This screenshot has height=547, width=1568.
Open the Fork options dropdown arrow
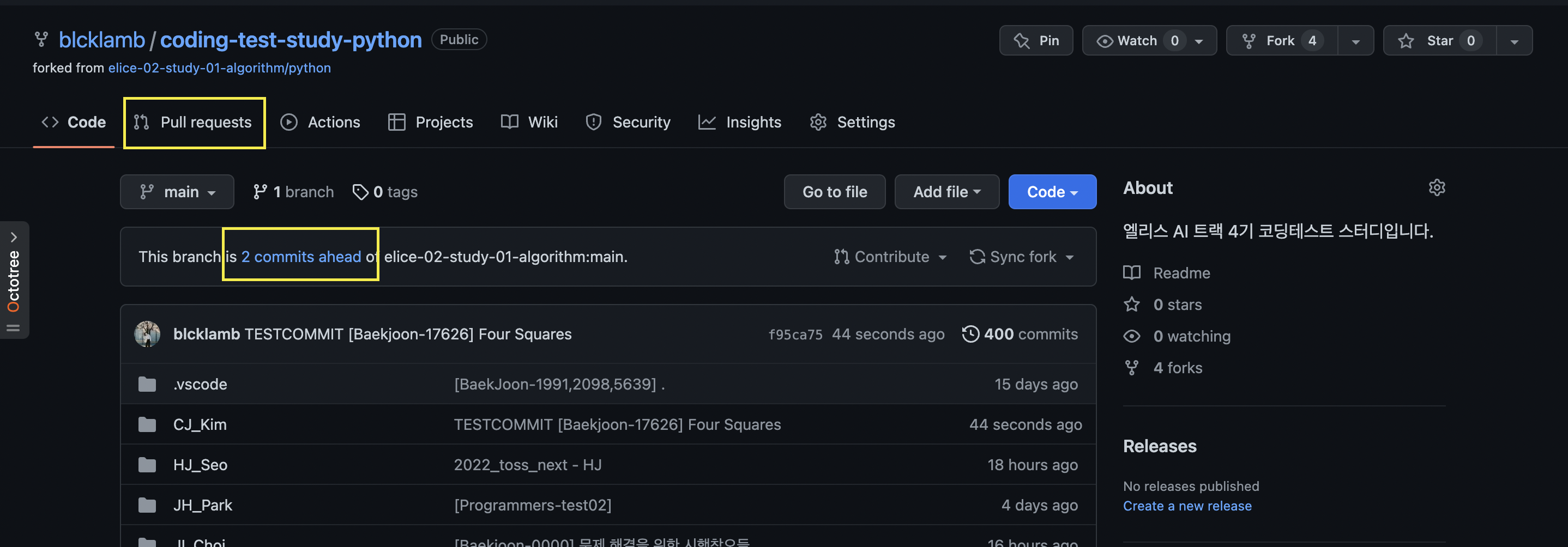1355,41
